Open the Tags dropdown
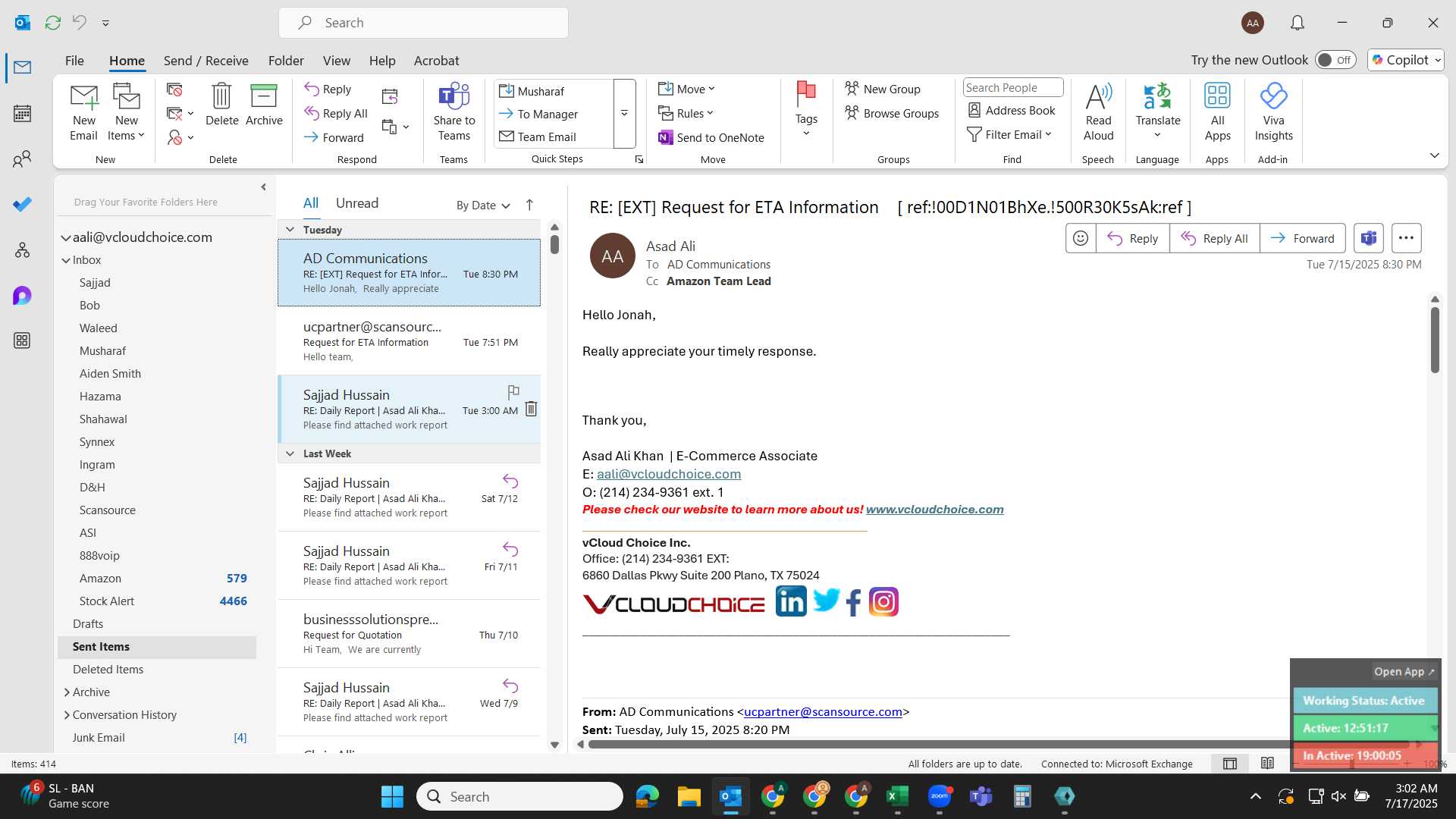 (806, 110)
